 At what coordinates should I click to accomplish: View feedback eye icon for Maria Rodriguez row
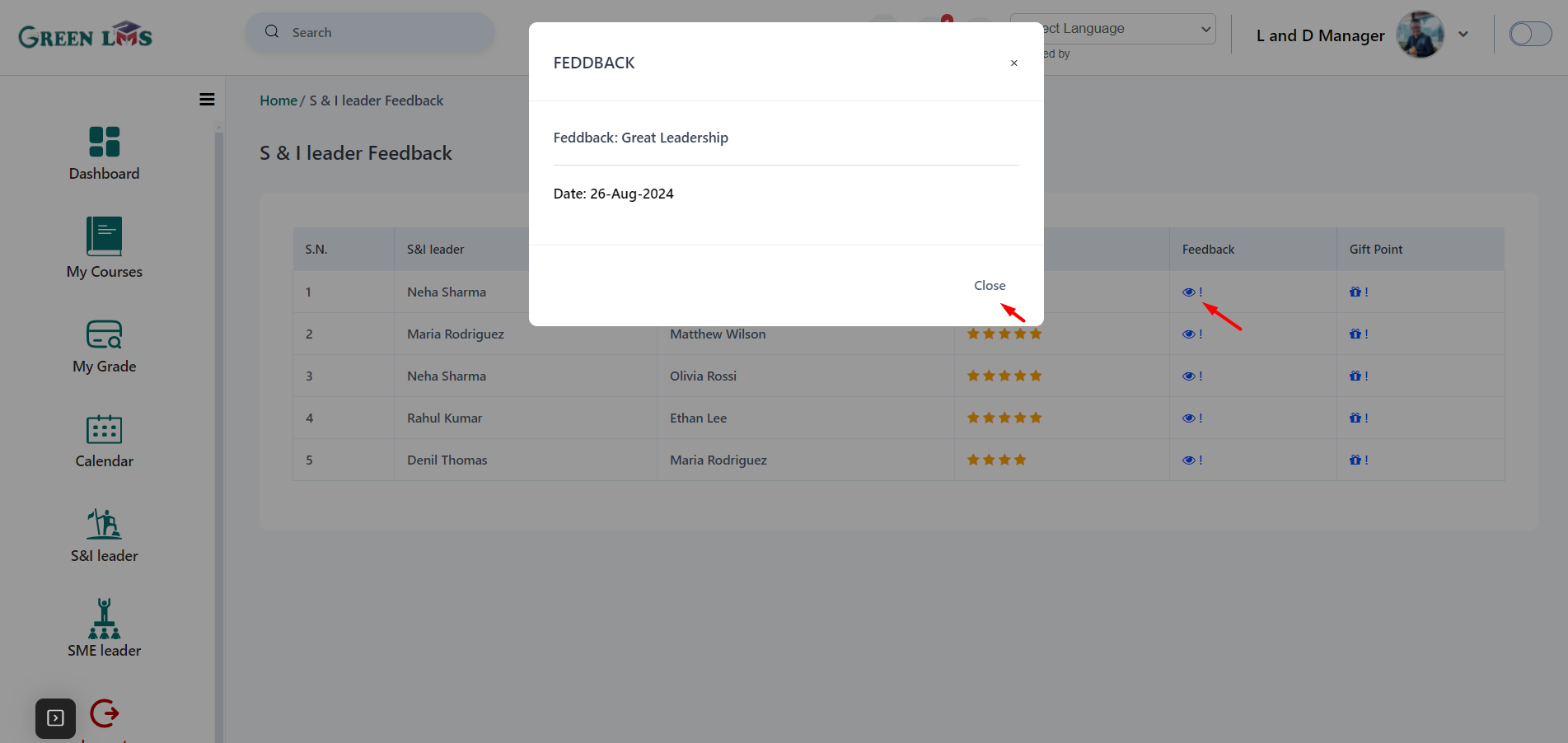pos(1188,334)
